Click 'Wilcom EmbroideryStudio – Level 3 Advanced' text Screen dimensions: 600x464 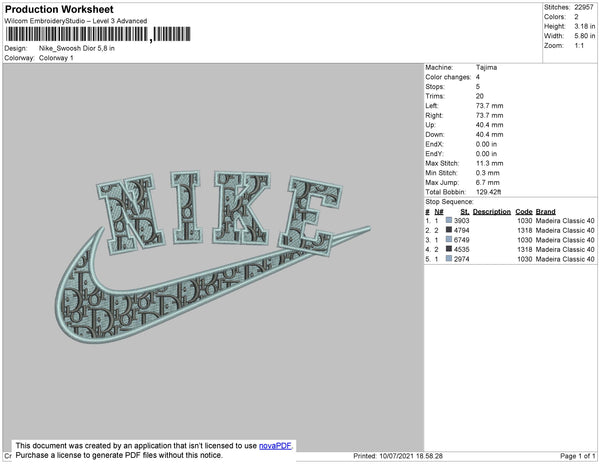tap(76, 21)
